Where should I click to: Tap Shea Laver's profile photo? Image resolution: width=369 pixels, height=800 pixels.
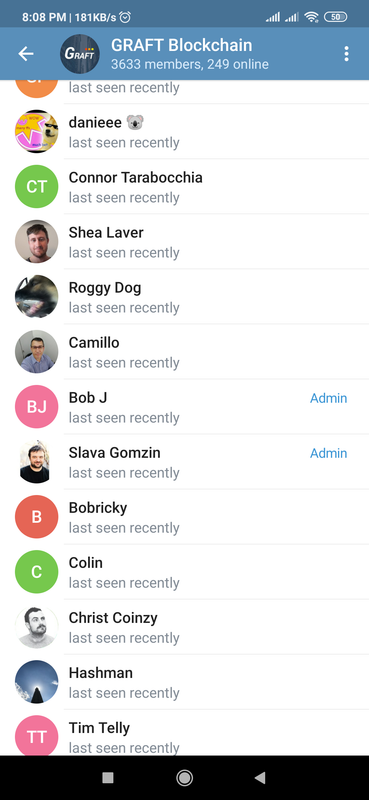coord(36,241)
